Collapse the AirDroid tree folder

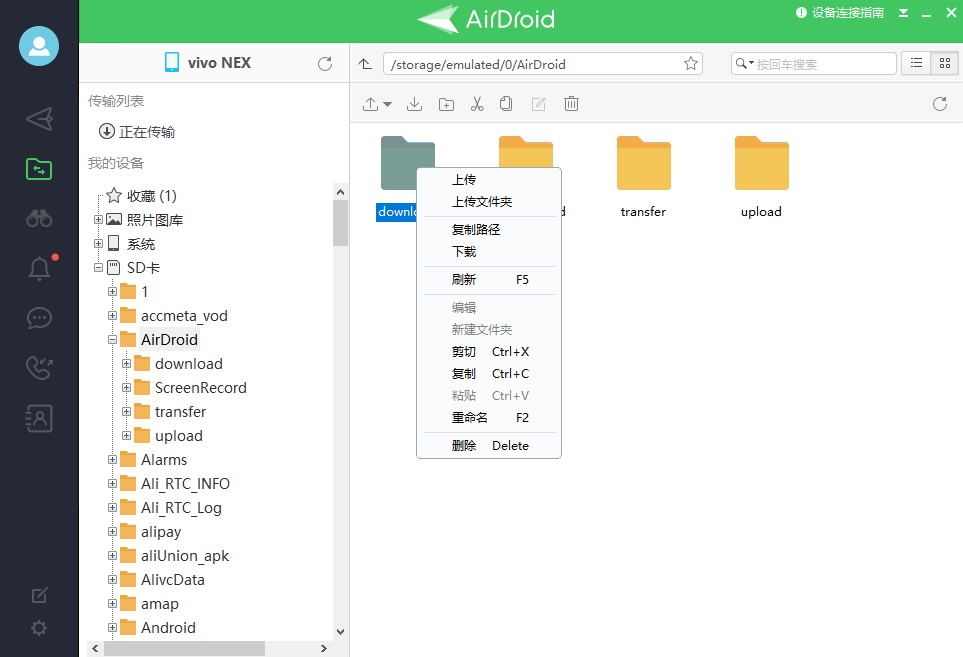pos(113,340)
